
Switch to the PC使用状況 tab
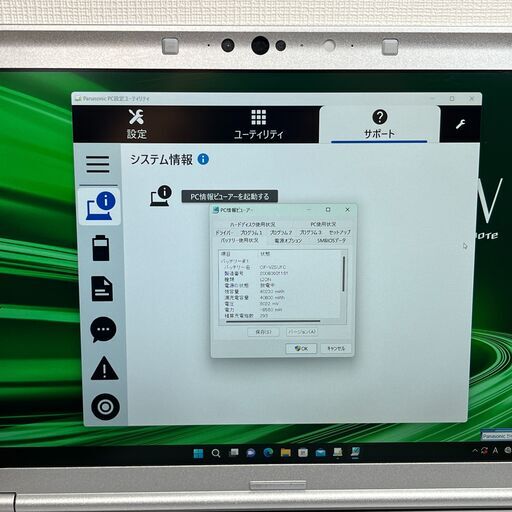click(x=323, y=224)
